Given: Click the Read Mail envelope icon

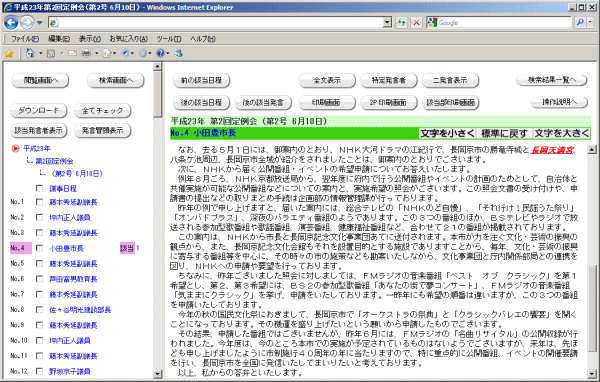Looking at the screenshot, I should click(x=72, y=54).
